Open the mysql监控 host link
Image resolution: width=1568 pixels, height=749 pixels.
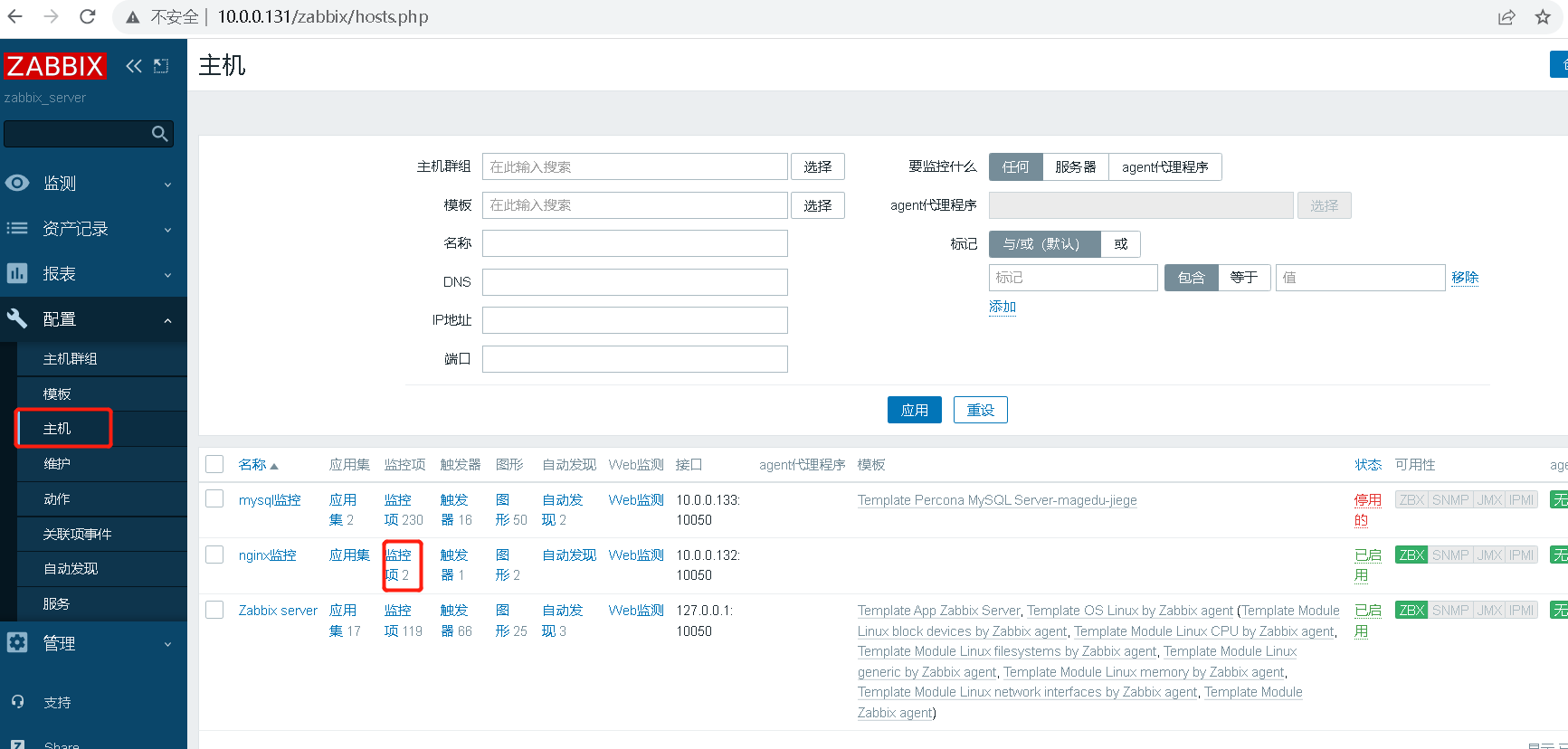[x=270, y=500]
